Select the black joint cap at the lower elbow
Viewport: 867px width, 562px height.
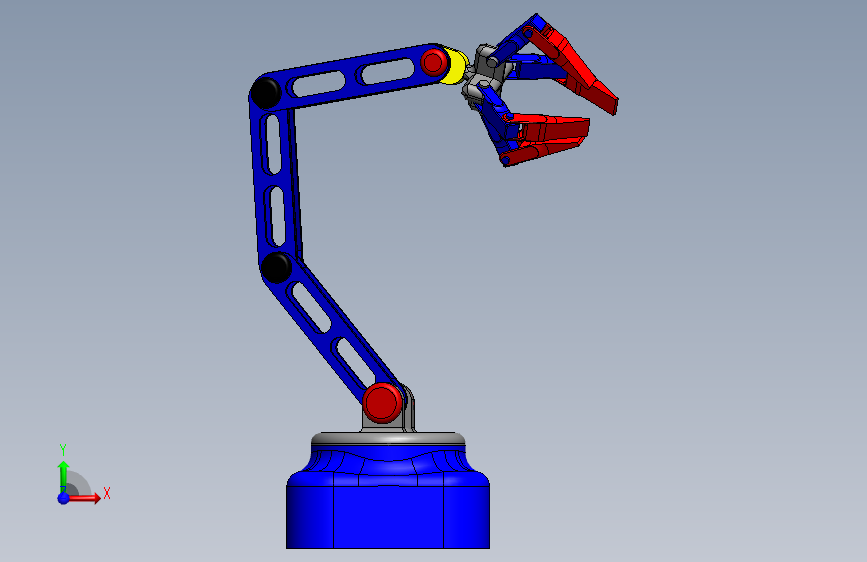[276, 267]
